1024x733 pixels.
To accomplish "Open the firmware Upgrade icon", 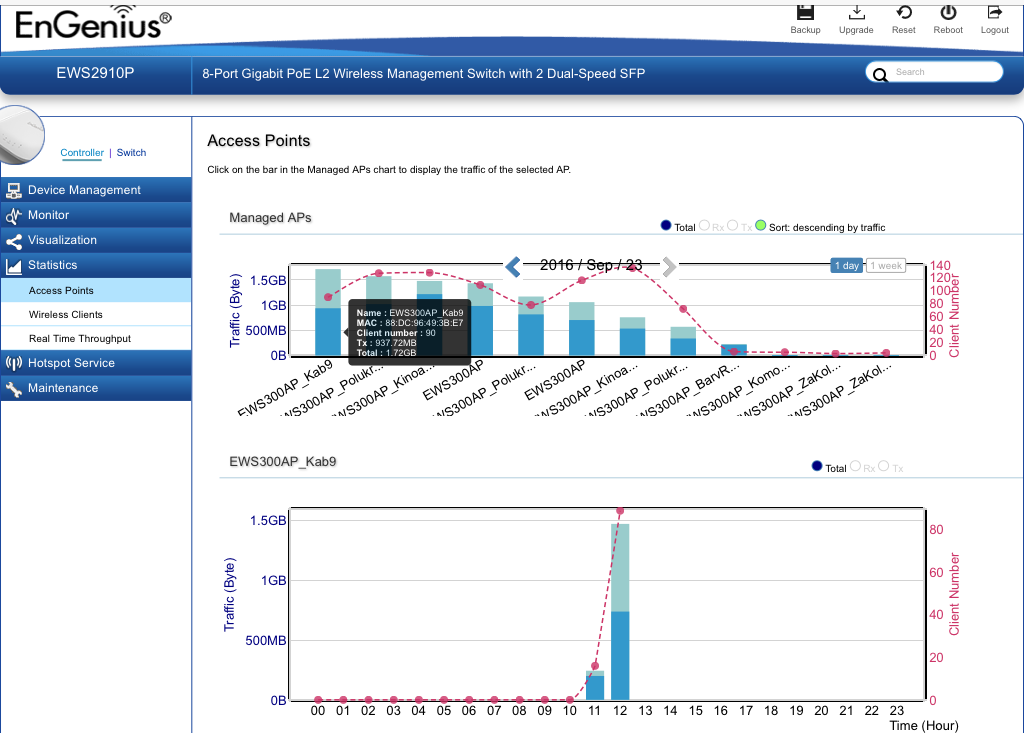I will tap(856, 12).
